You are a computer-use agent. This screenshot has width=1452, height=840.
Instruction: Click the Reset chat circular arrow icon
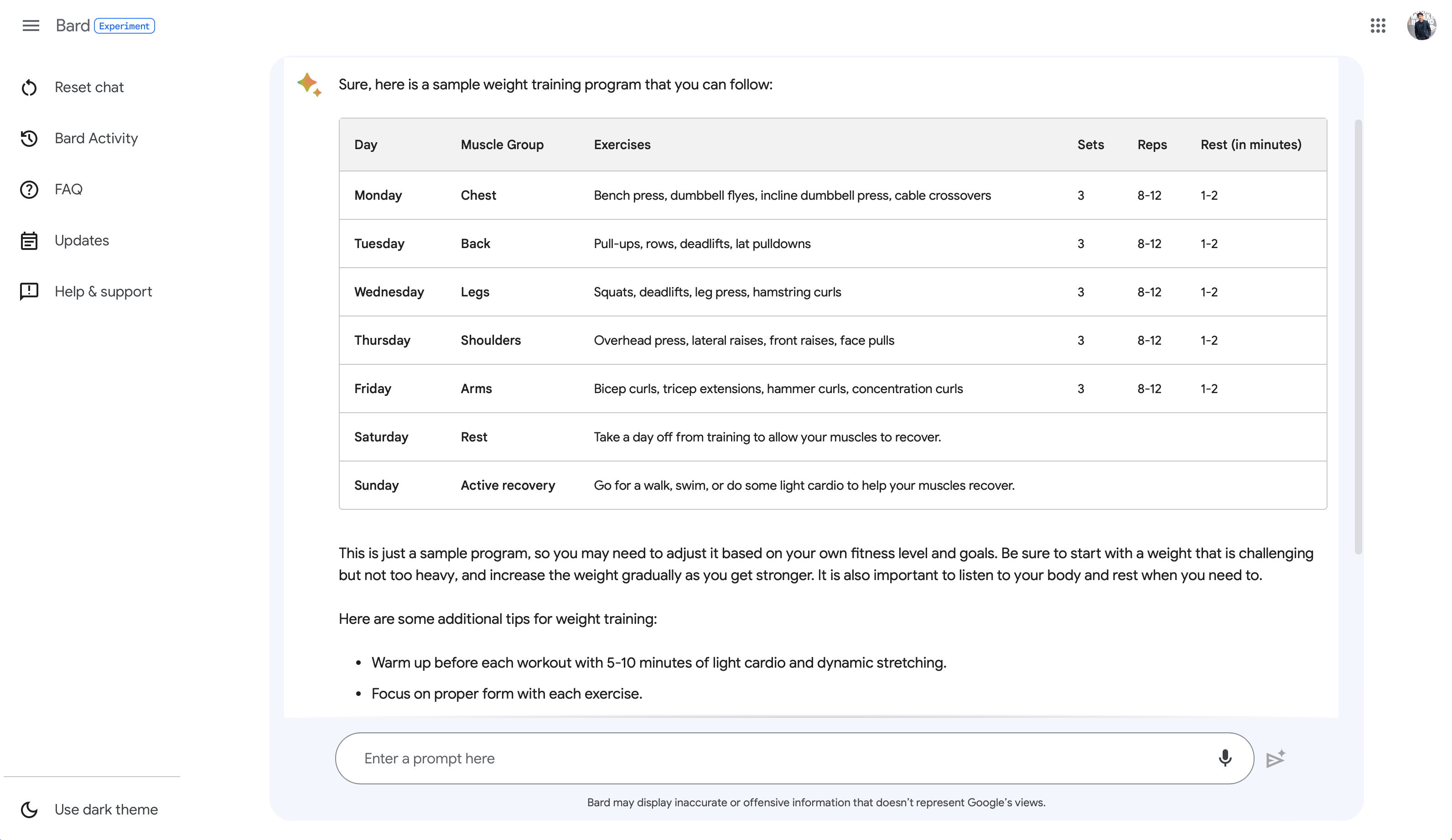[x=29, y=88]
